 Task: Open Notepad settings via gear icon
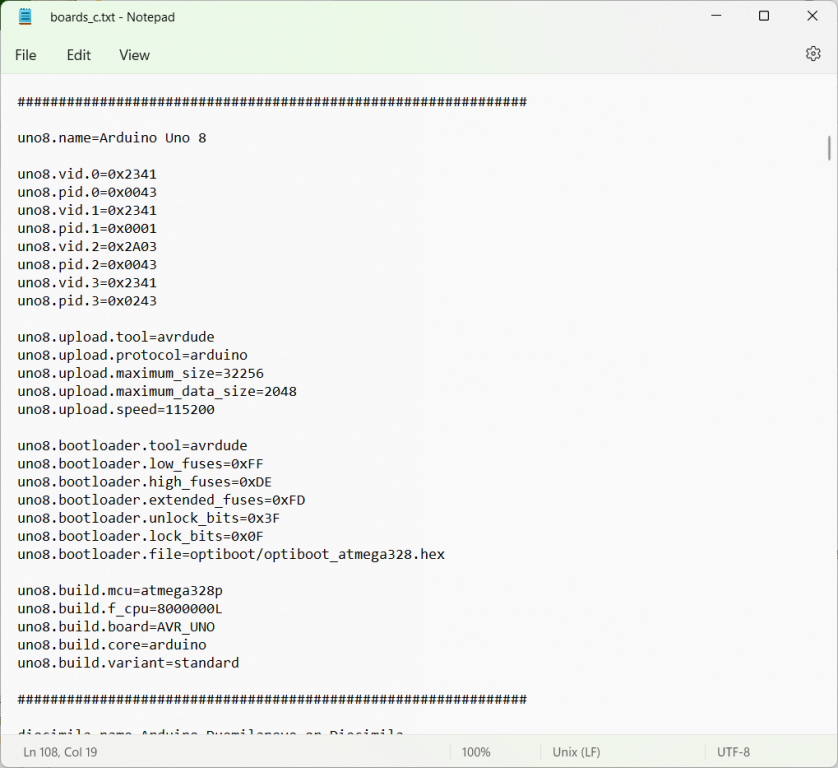812,54
